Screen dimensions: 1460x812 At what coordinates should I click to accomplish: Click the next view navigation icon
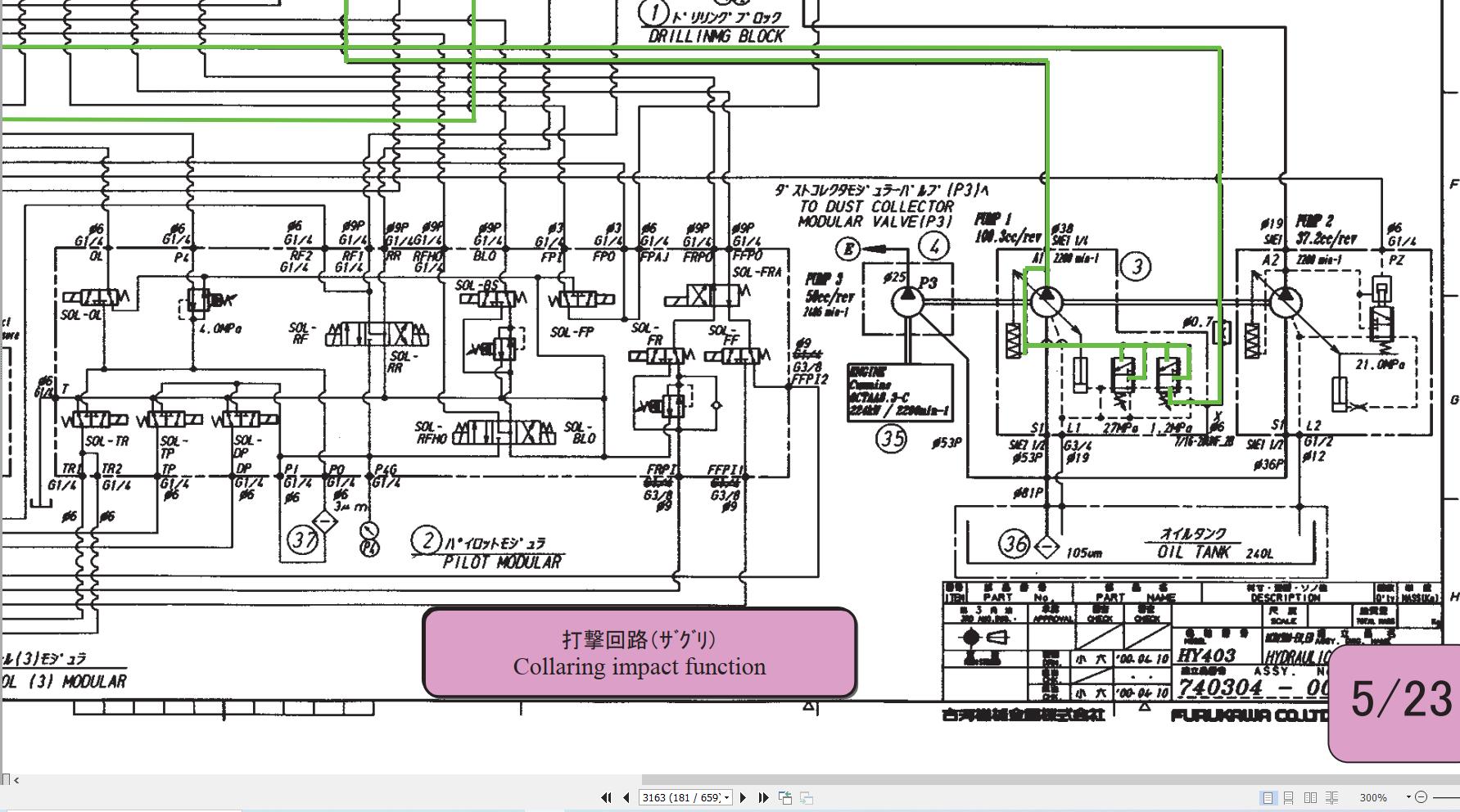807,797
